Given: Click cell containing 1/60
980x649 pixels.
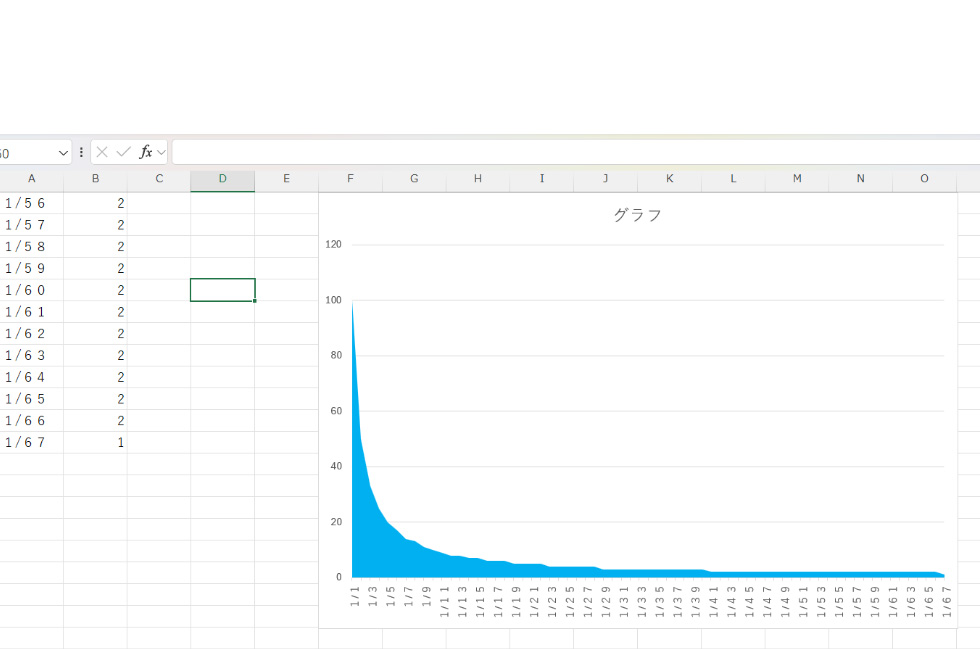Looking at the screenshot, I should (x=31, y=290).
